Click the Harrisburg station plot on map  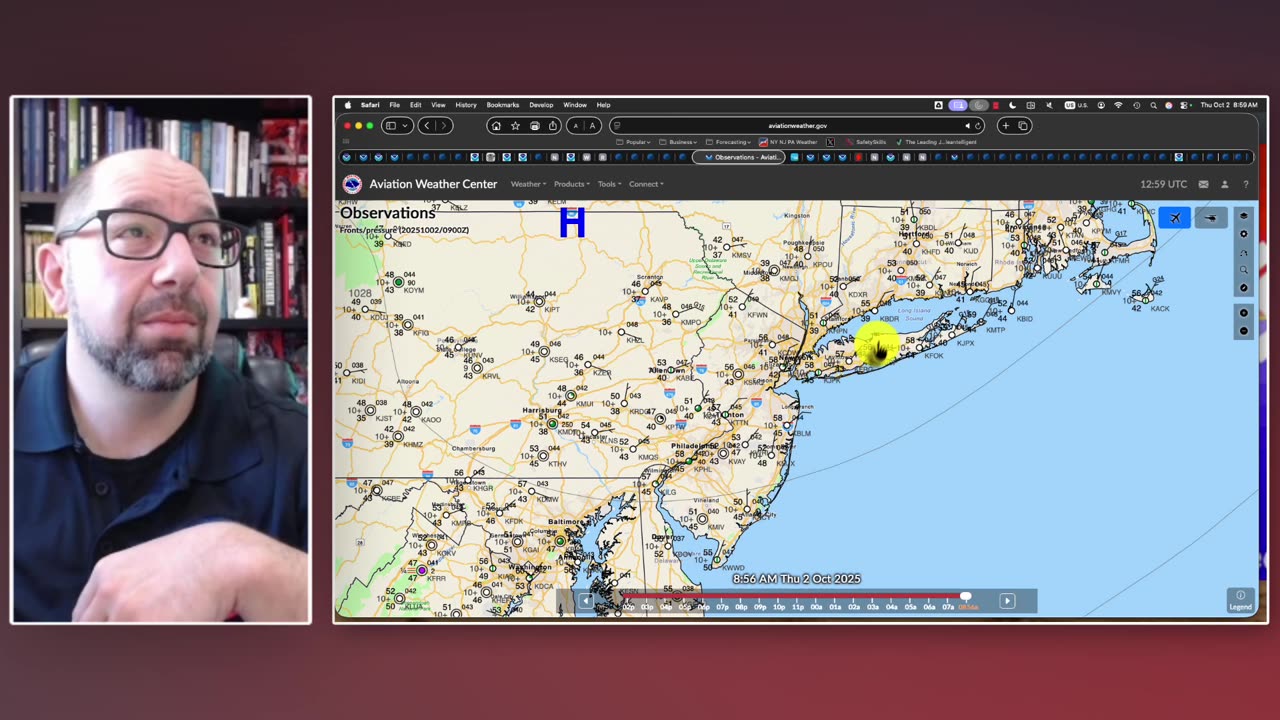[x=551, y=424]
